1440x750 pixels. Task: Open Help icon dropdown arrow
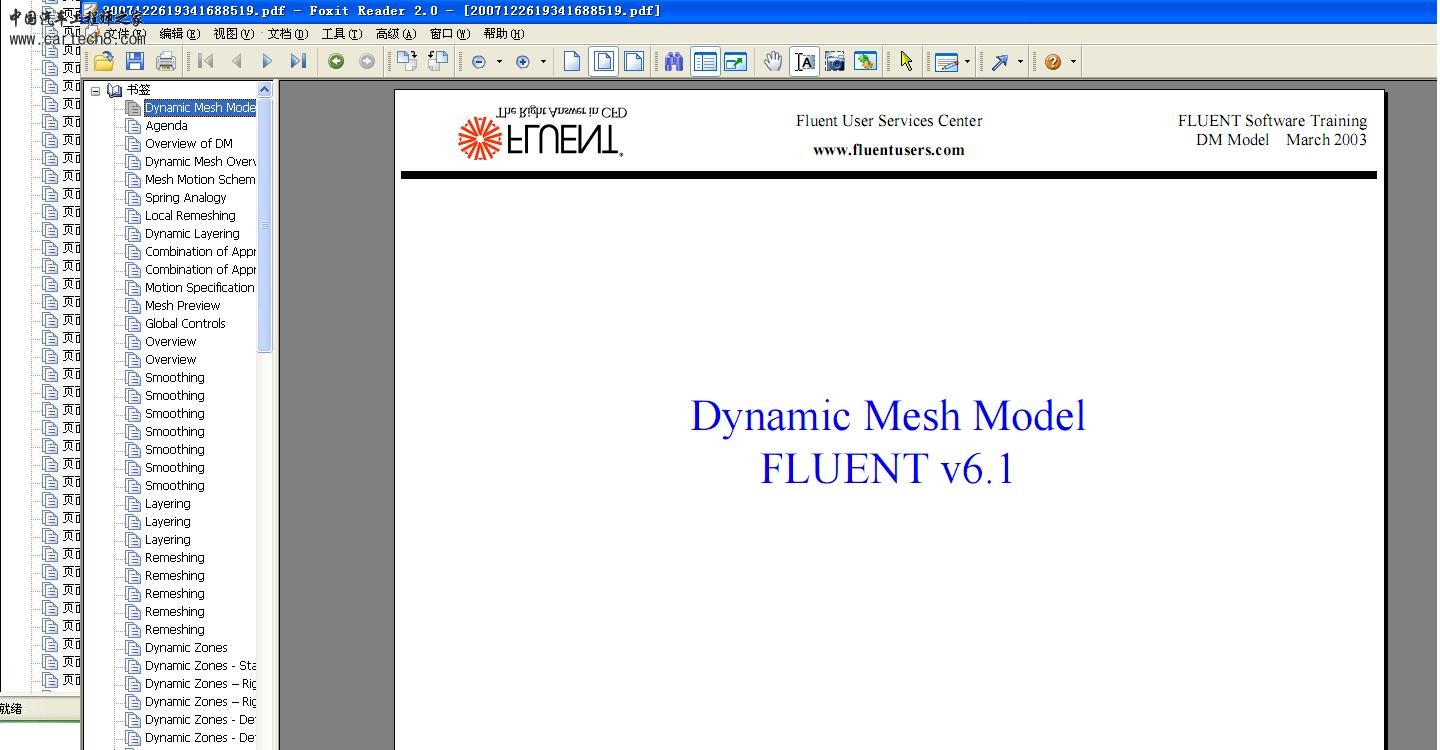[1073, 62]
